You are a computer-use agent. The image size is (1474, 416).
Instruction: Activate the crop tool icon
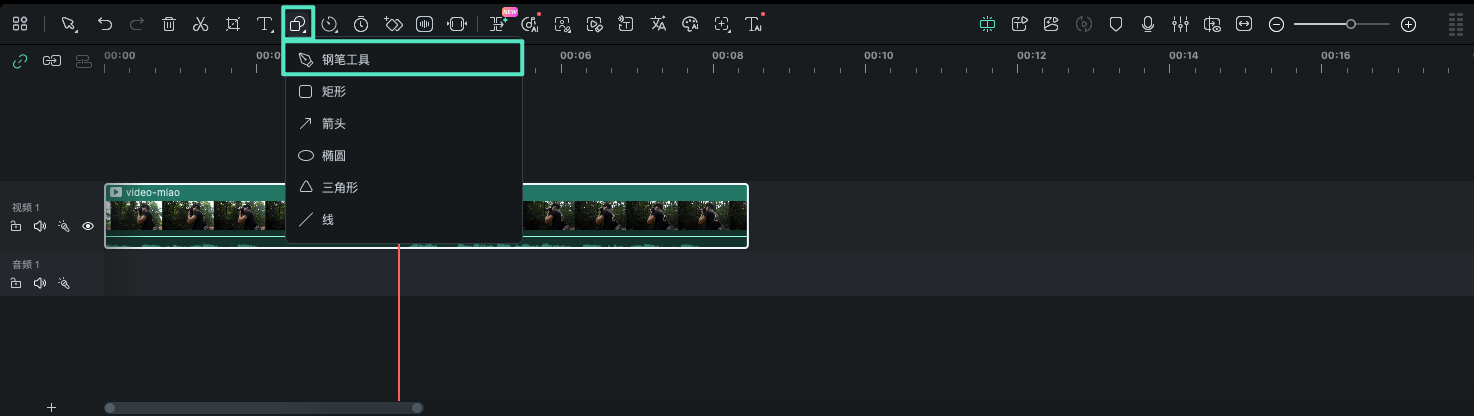(x=233, y=24)
